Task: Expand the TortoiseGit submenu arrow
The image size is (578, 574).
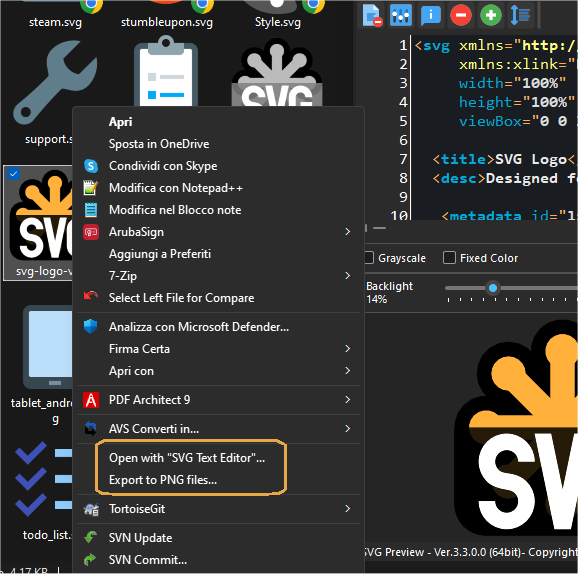Action: click(x=347, y=509)
